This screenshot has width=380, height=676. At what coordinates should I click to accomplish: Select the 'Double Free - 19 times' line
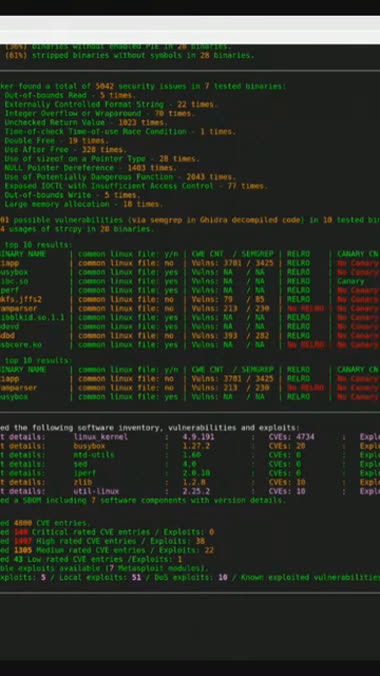pyautogui.click(x=57, y=141)
